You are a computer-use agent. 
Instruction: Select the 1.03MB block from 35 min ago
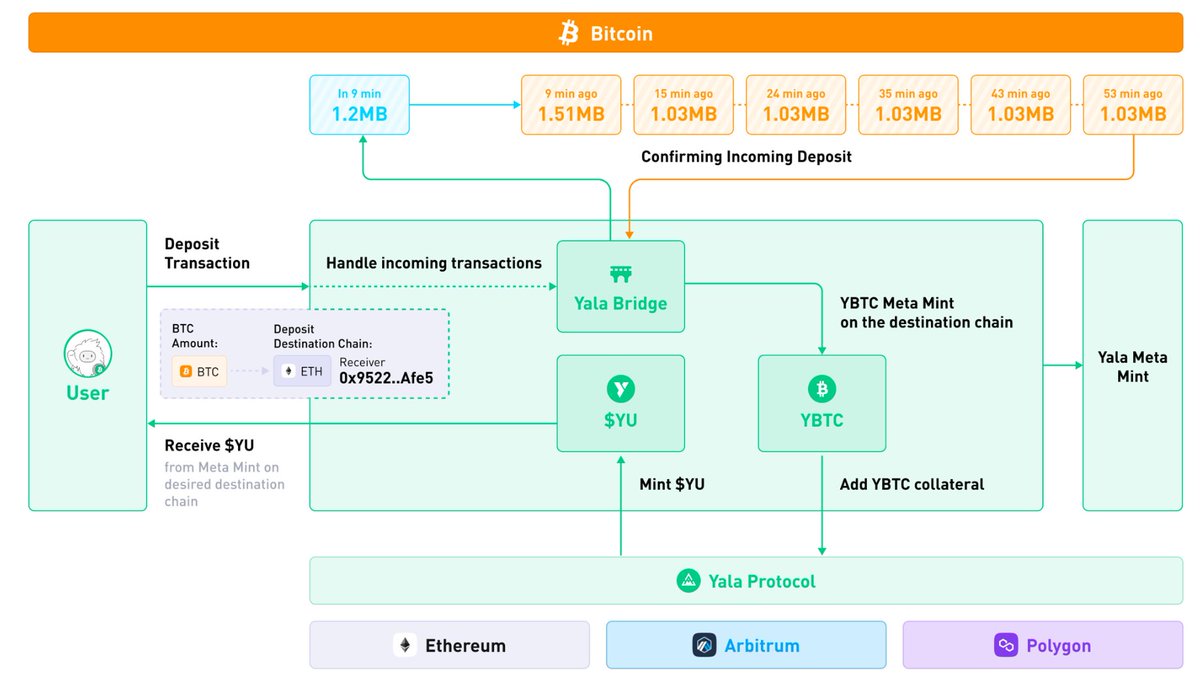coord(908,105)
